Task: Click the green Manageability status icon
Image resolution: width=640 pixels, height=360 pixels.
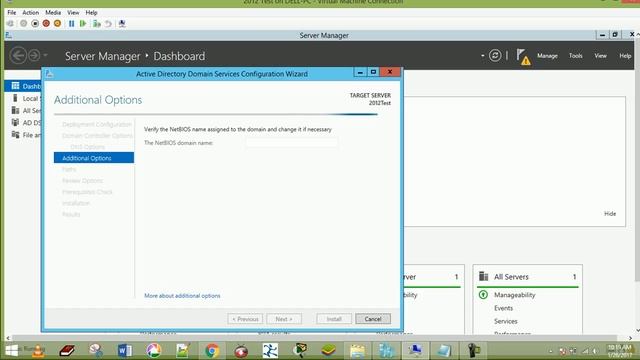Action: click(x=483, y=294)
